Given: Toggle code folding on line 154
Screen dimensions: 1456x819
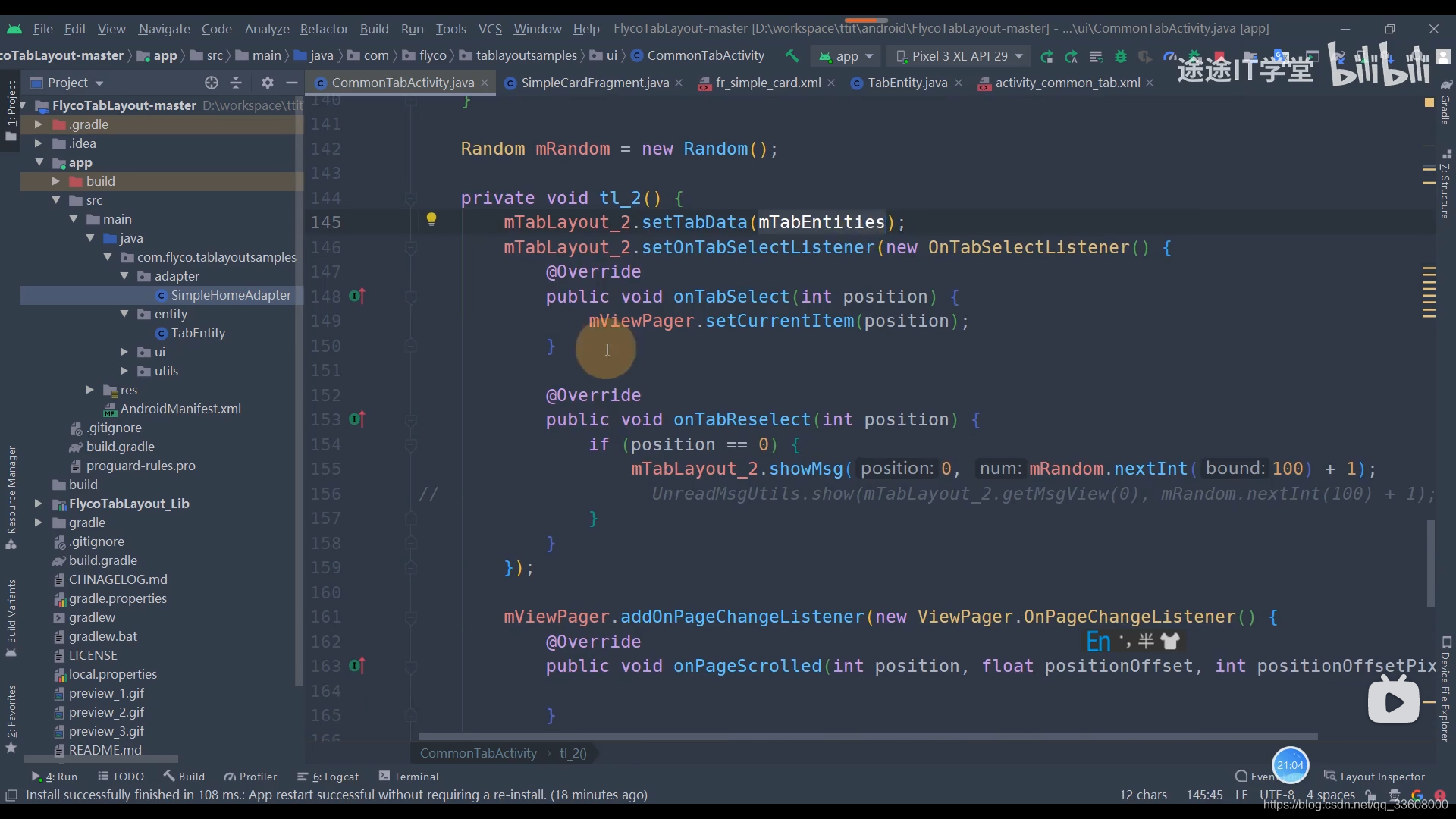Looking at the screenshot, I should [x=411, y=445].
